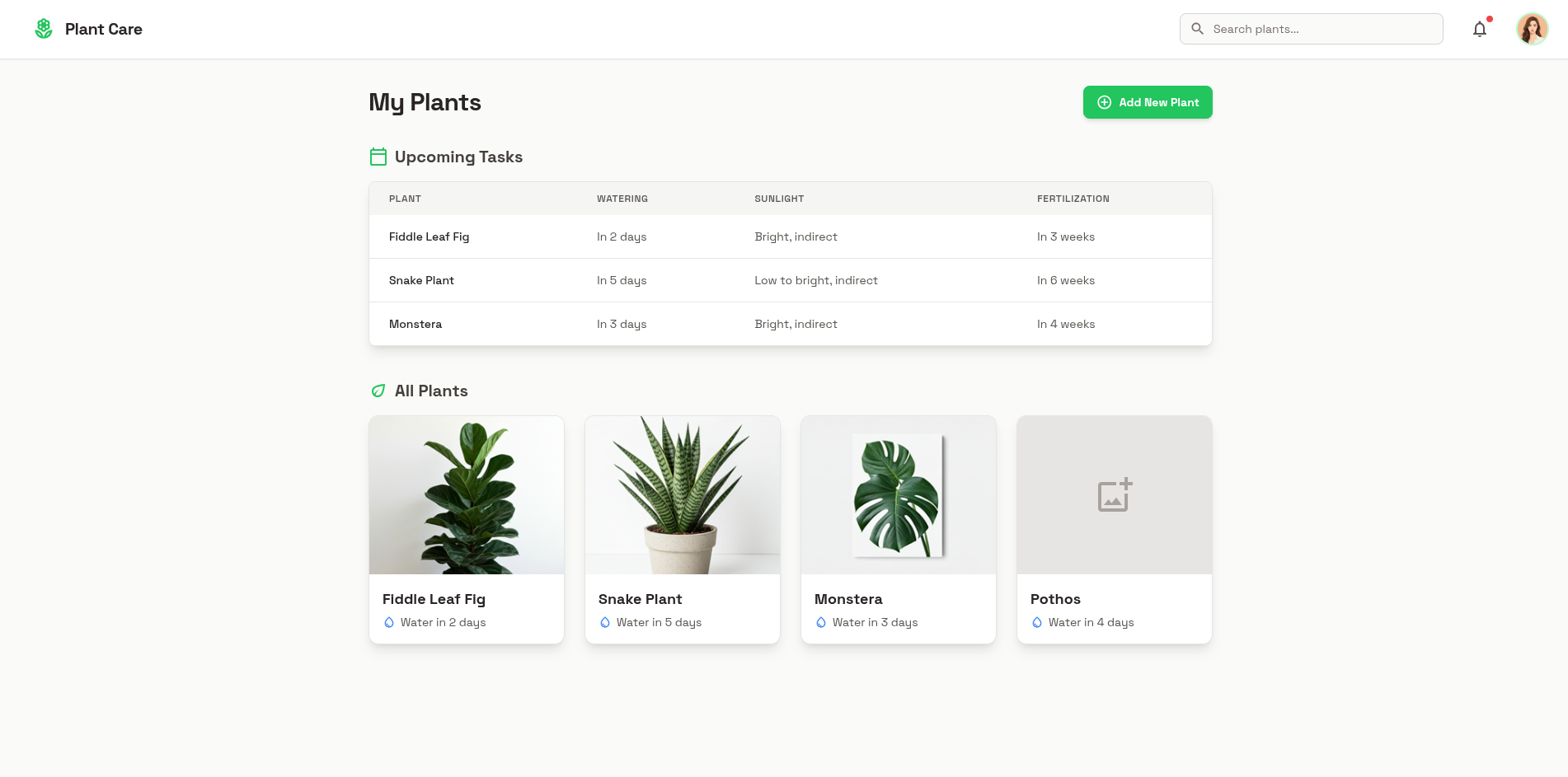Click the search magnifier icon
The height and width of the screenshot is (777, 1568).
pos(1198,29)
